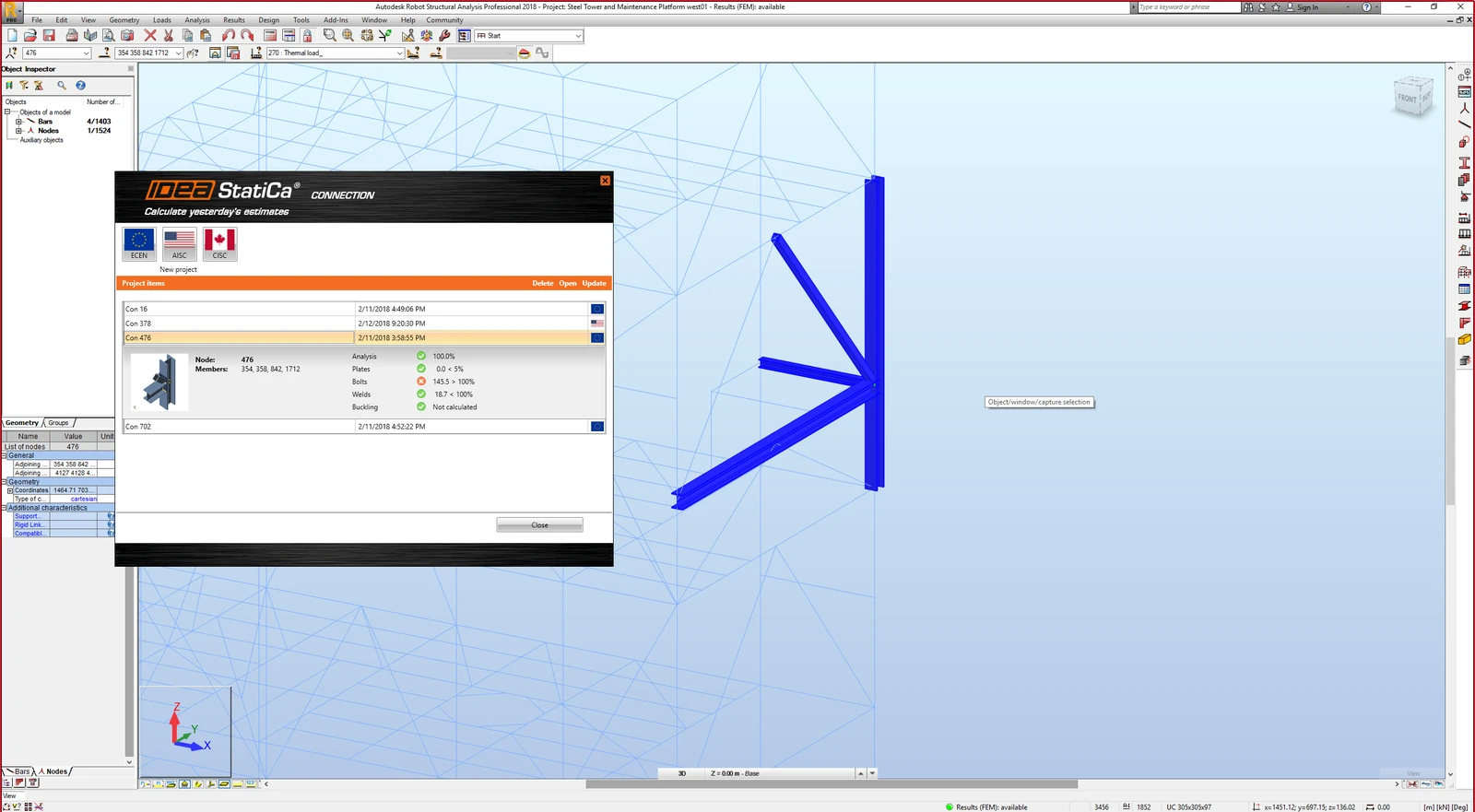Undo the last action in toolbar
The image size is (1475, 812).
pyautogui.click(x=229, y=36)
